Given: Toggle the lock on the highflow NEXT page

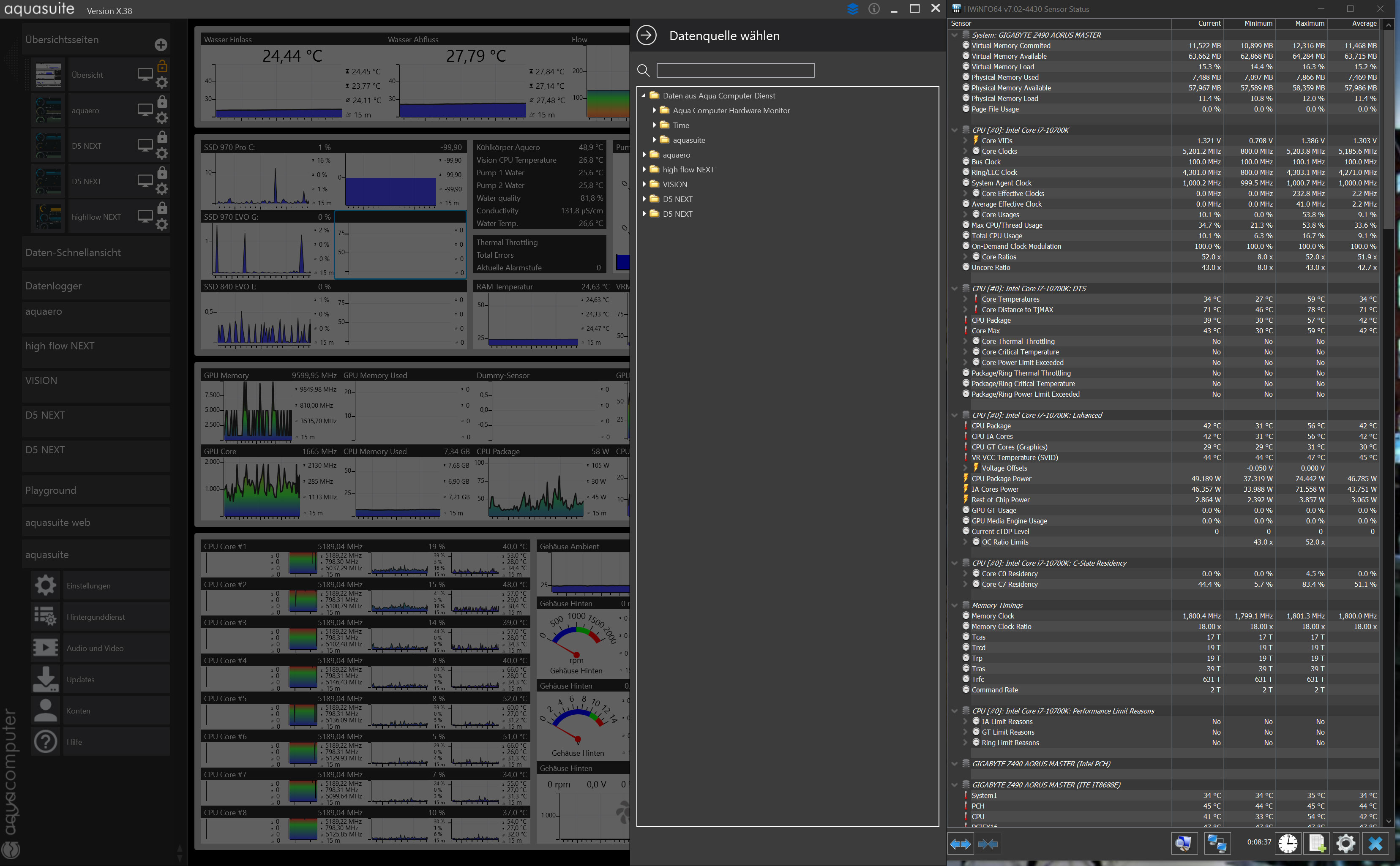Looking at the screenshot, I should (x=162, y=208).
